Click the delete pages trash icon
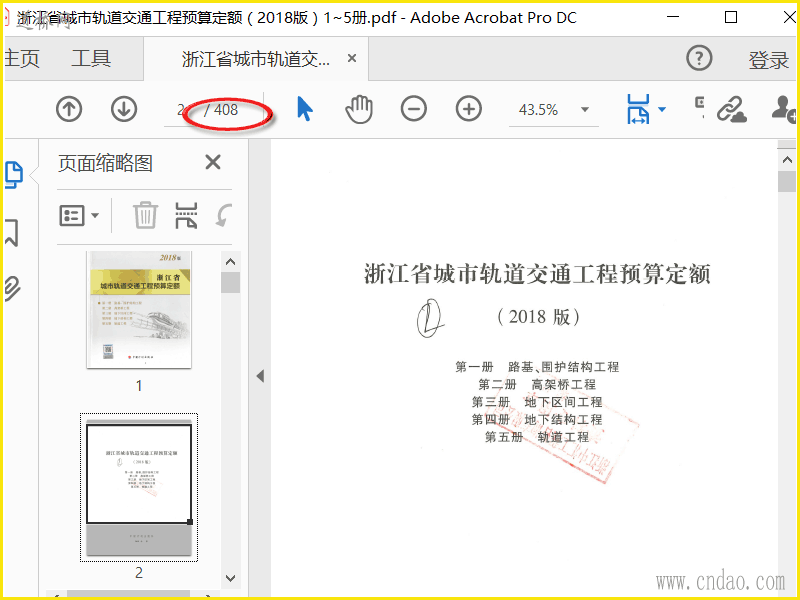The image size is (800, 600). tap(145, 215)
